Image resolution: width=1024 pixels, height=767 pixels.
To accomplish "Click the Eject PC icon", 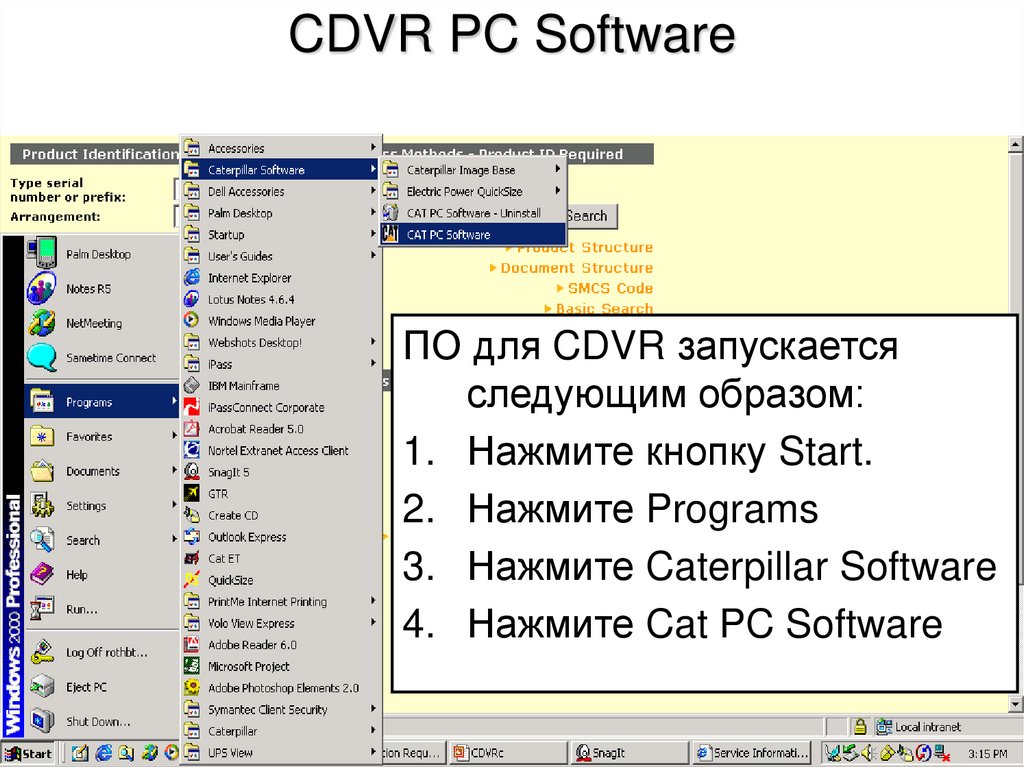I will point(42,687).
